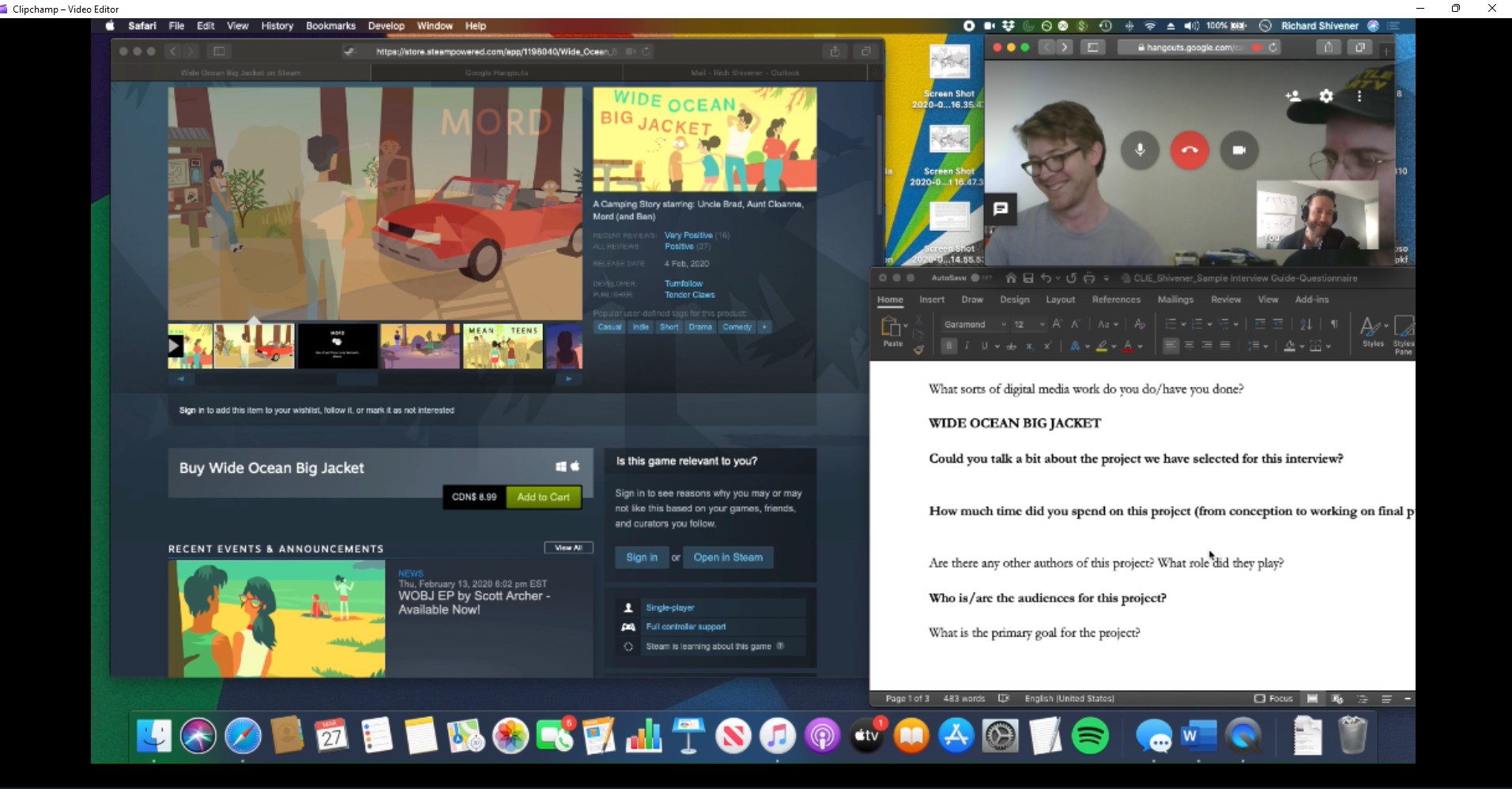Open Safari's History menu
Image resolution: width=1512 pixels, height=789 pixels.
(277, 26)
